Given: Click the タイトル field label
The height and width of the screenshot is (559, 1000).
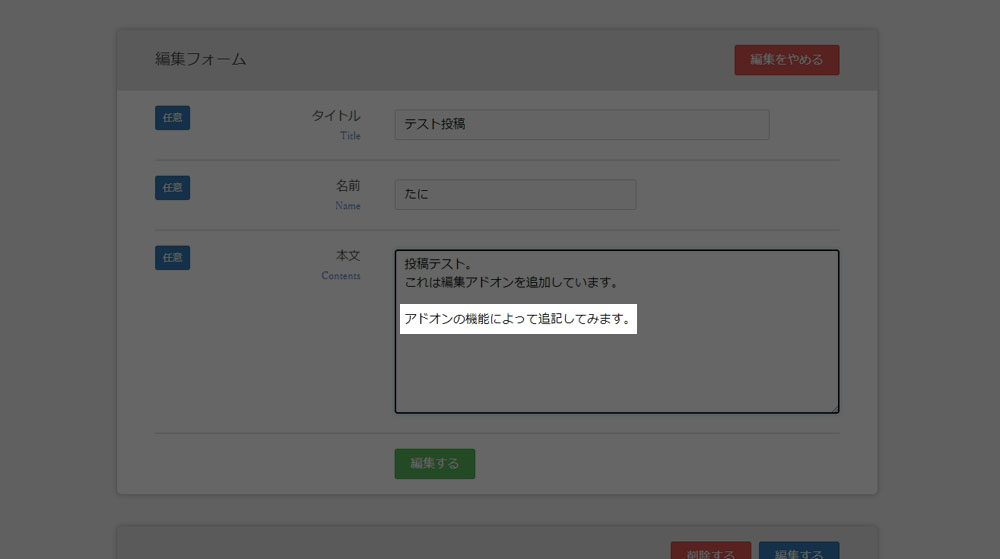Looking at the screenshot, I should [336, 116].
